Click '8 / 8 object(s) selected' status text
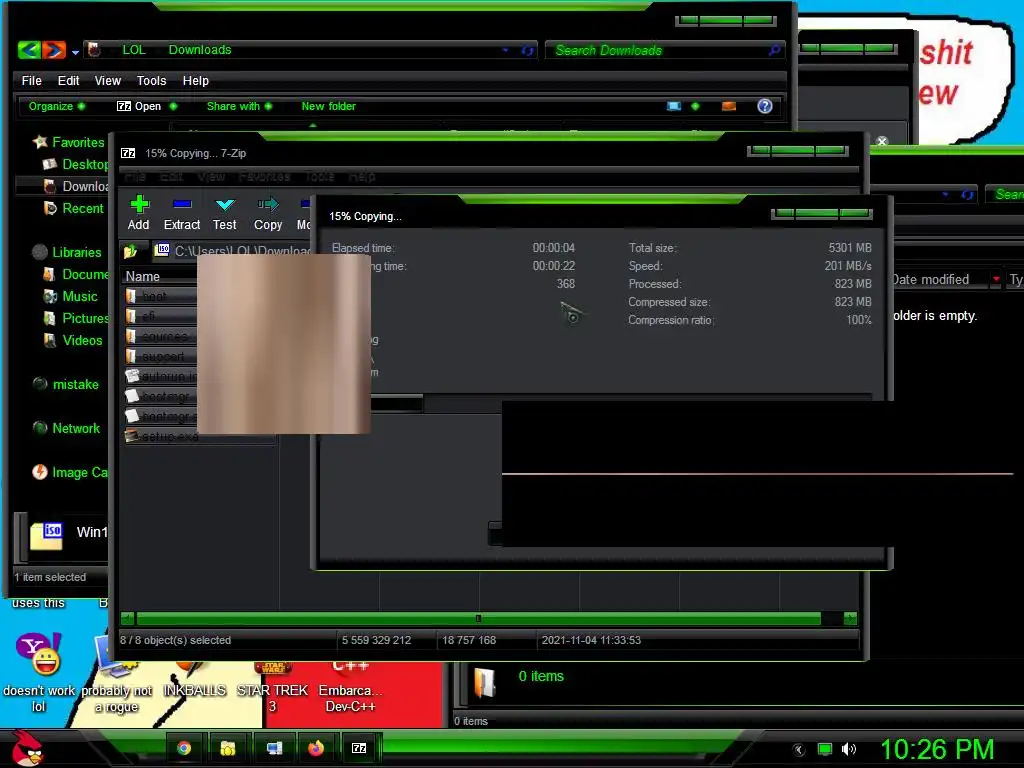The width and height of the screenshot is (1024, 768). (176, 640)
